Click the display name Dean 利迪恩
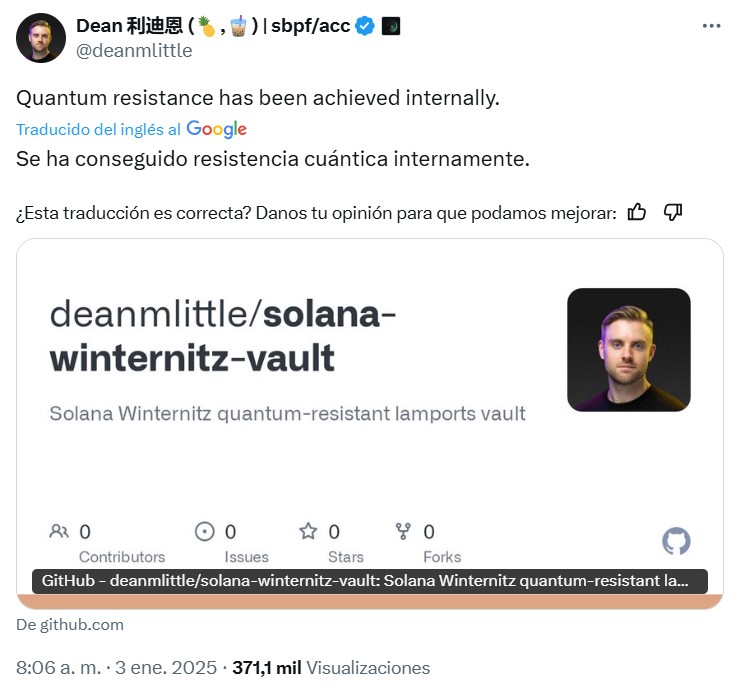740x692 pixels. 130,26
